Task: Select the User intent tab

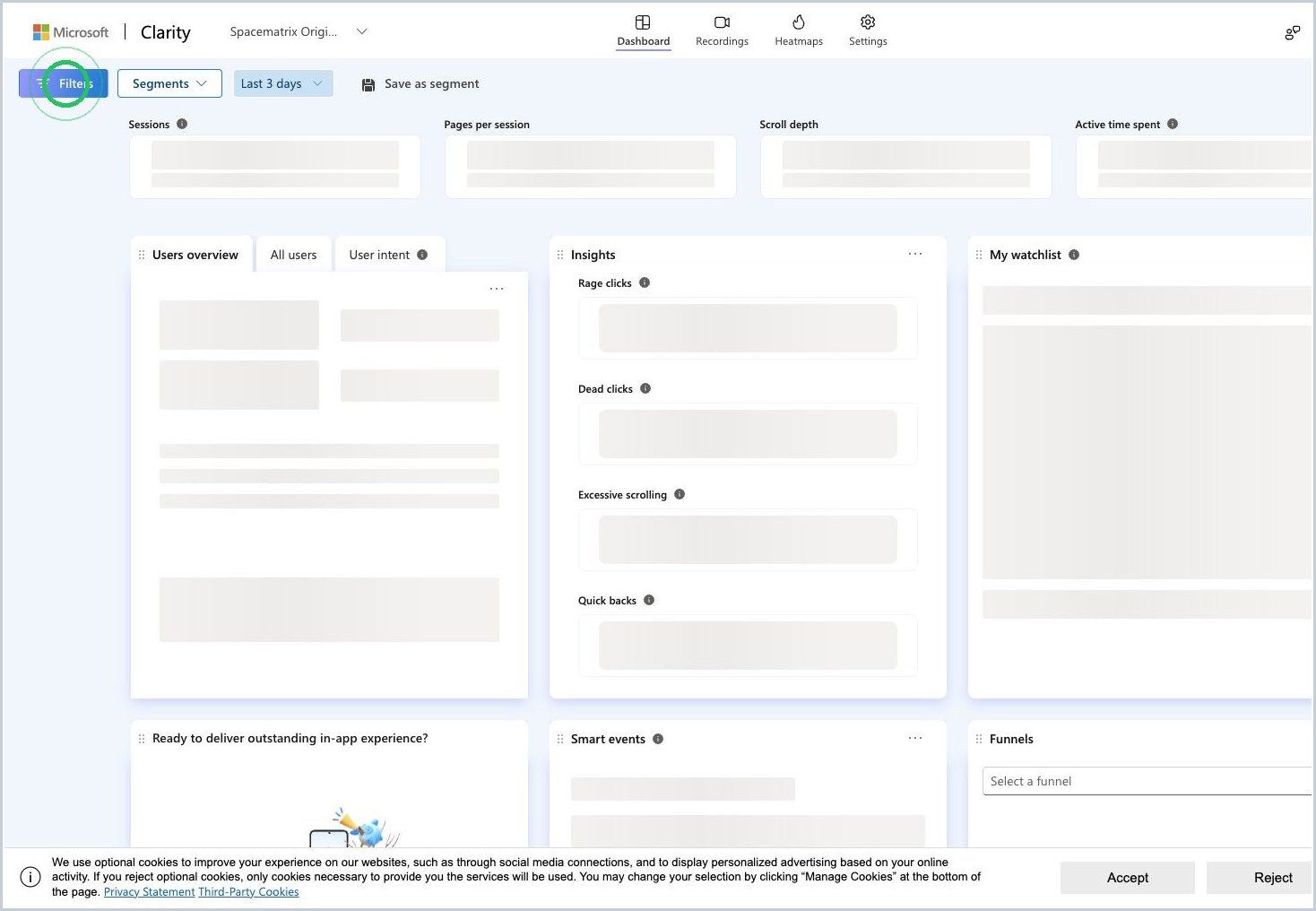Action: point(389,255)
